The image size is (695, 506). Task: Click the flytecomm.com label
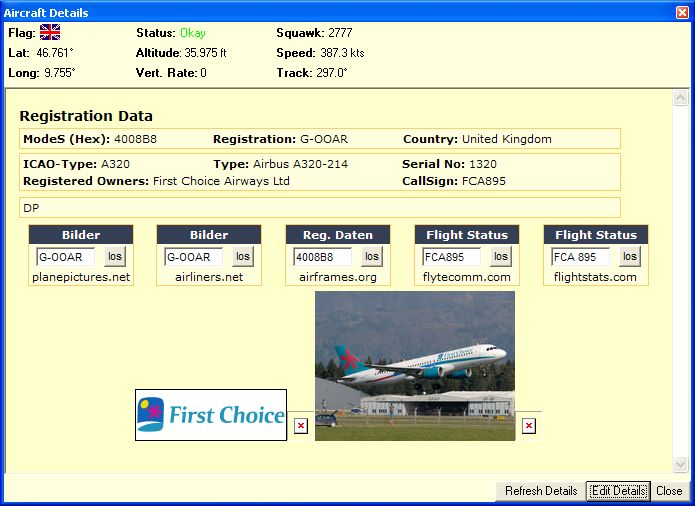coord(467,277)
